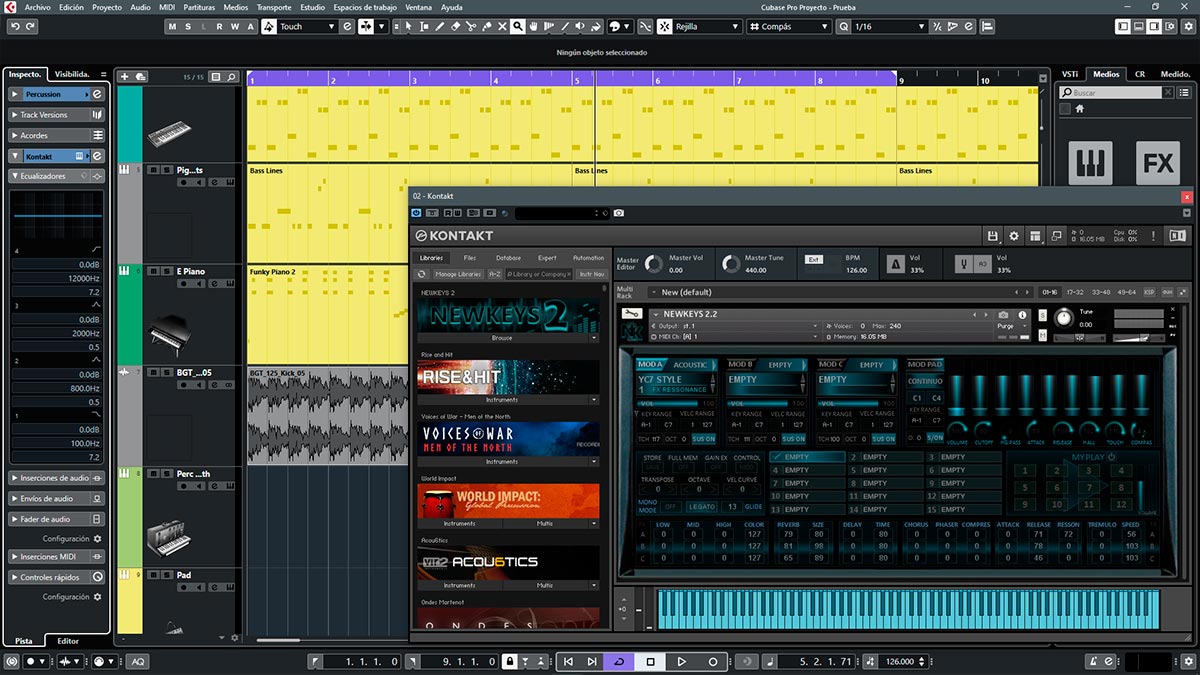
Task: Select the Range Selection tool
Action: pyautogui.click(x=424, y=26)
